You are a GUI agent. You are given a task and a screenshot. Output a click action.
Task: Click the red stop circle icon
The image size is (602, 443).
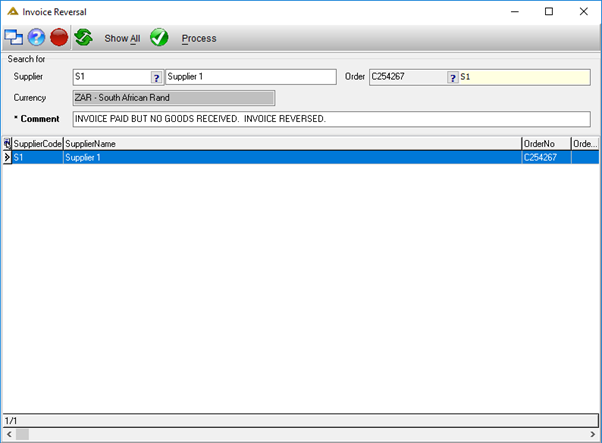[59, 38]
